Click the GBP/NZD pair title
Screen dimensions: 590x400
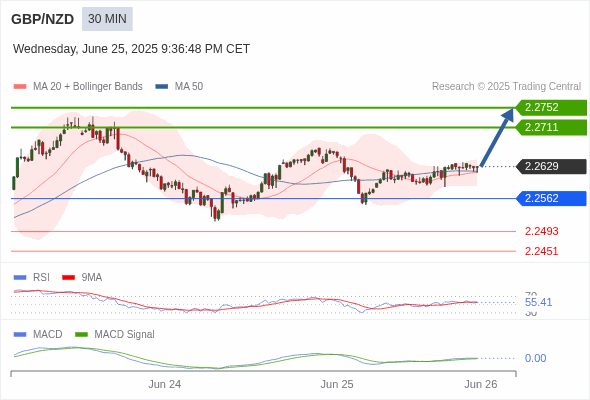[x=43, y=19]
